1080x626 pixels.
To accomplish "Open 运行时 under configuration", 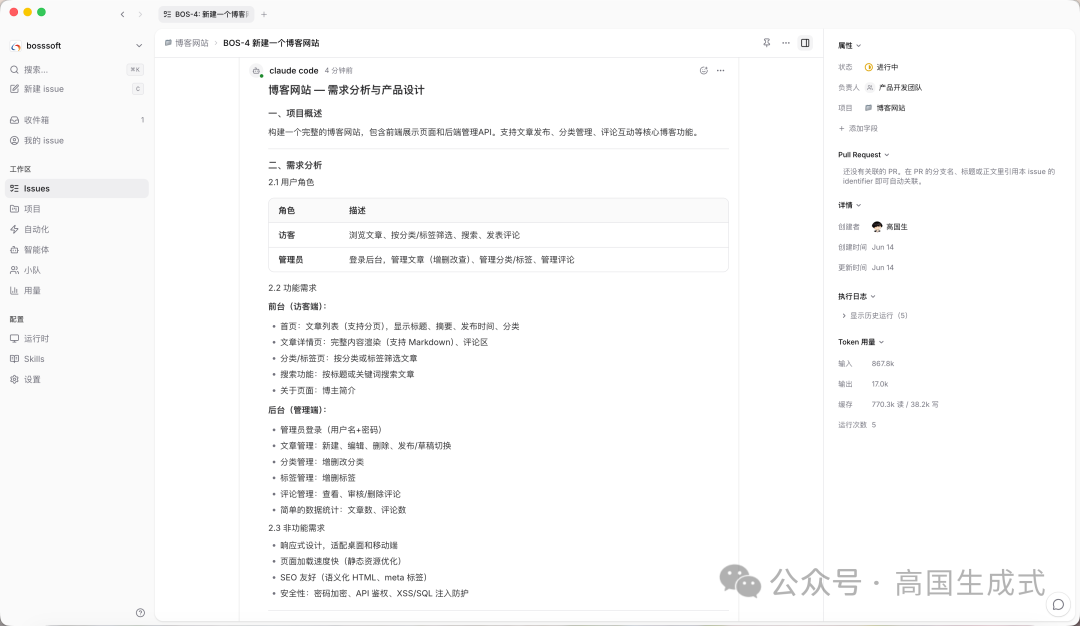I will [76, 339].
